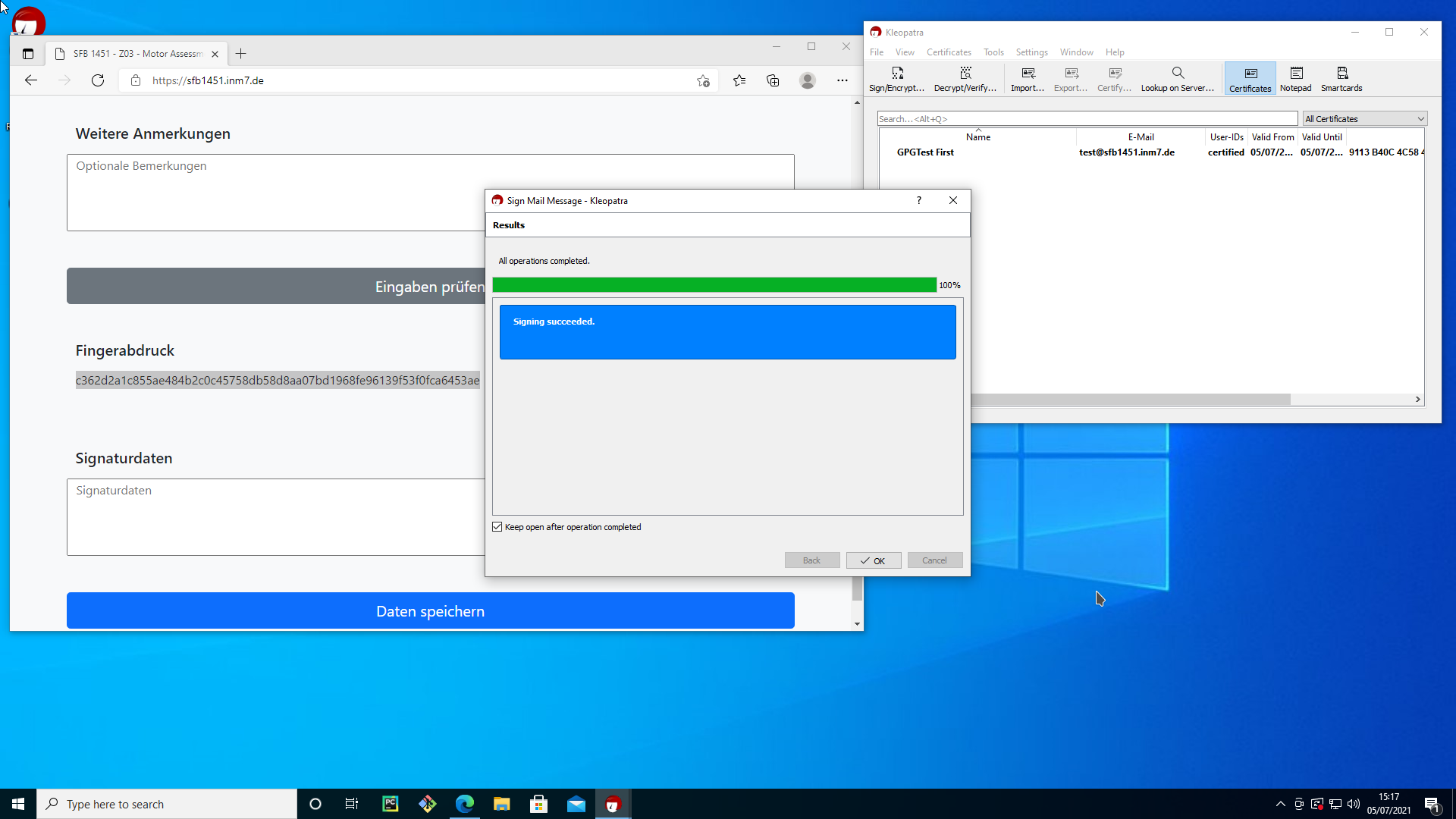This screenshot has height=819, width=1456.
Task: Open Kleopatra Certificates menu
Action: click(949, 52)
